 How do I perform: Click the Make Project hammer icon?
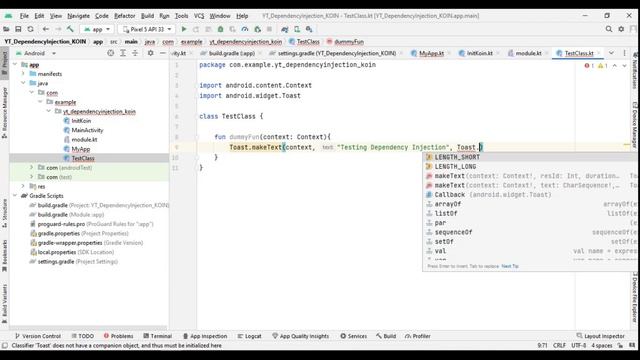coord(70,29)
